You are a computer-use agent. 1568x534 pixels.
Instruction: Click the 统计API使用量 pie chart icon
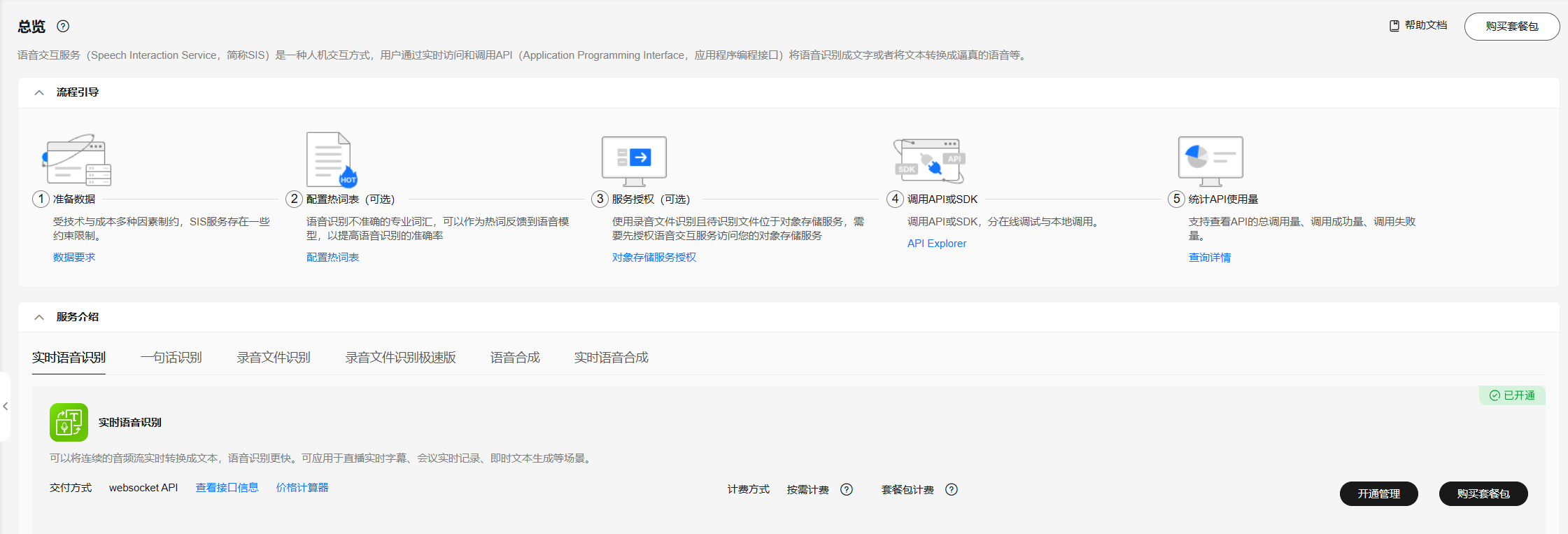tap(1210, 160)
